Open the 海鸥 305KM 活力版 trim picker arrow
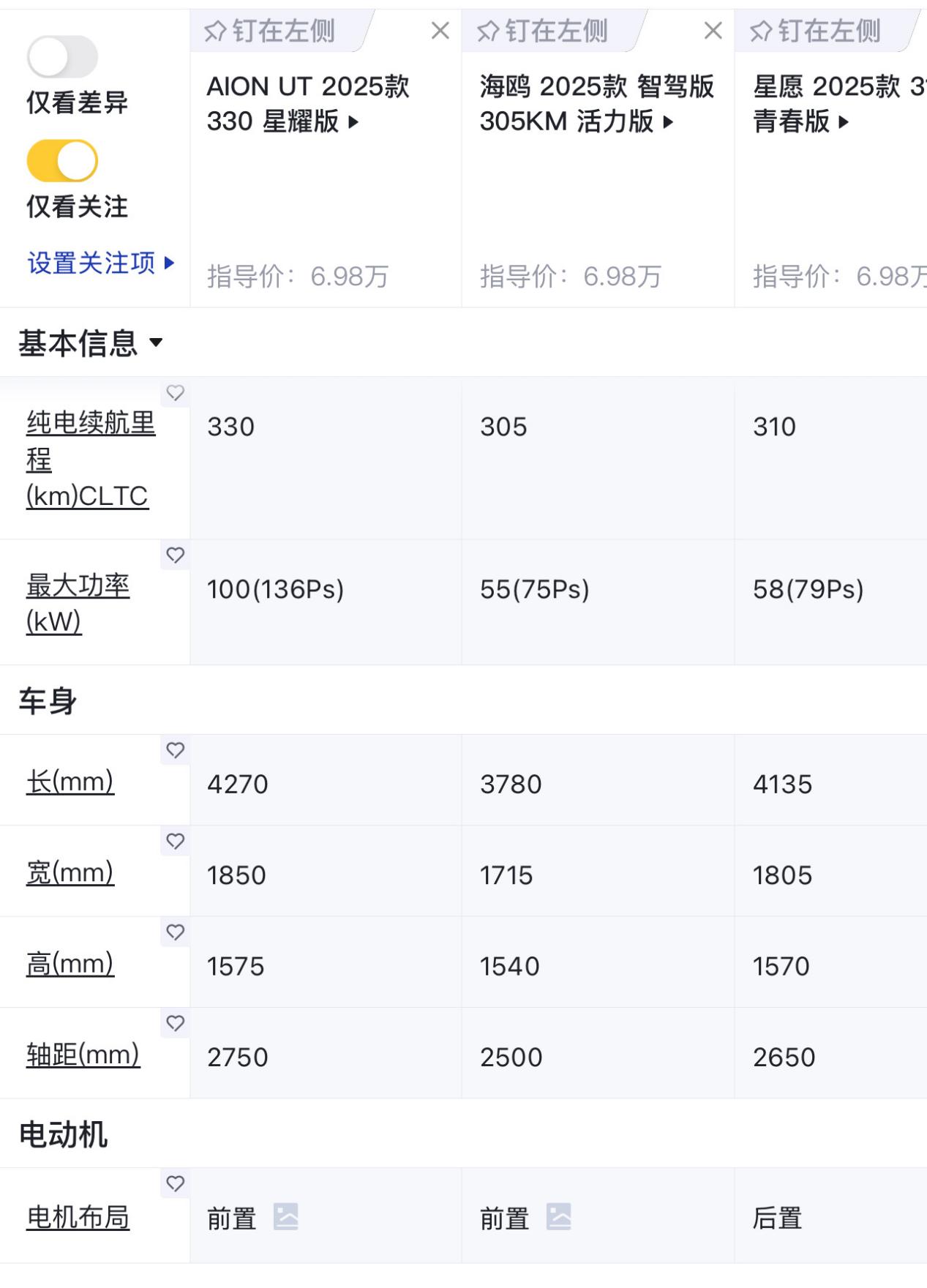927x1288 pixels. (x=668, y=121)
